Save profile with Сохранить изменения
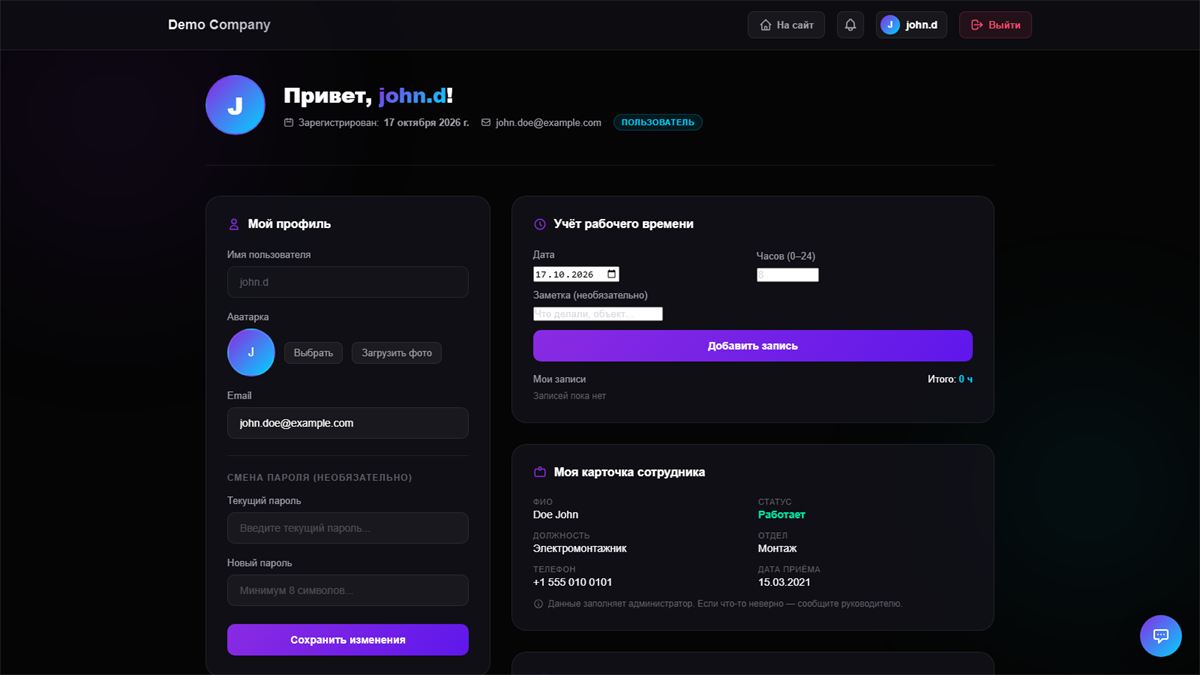The width and height of the screenshot is (1200, 675). point(348,640)
